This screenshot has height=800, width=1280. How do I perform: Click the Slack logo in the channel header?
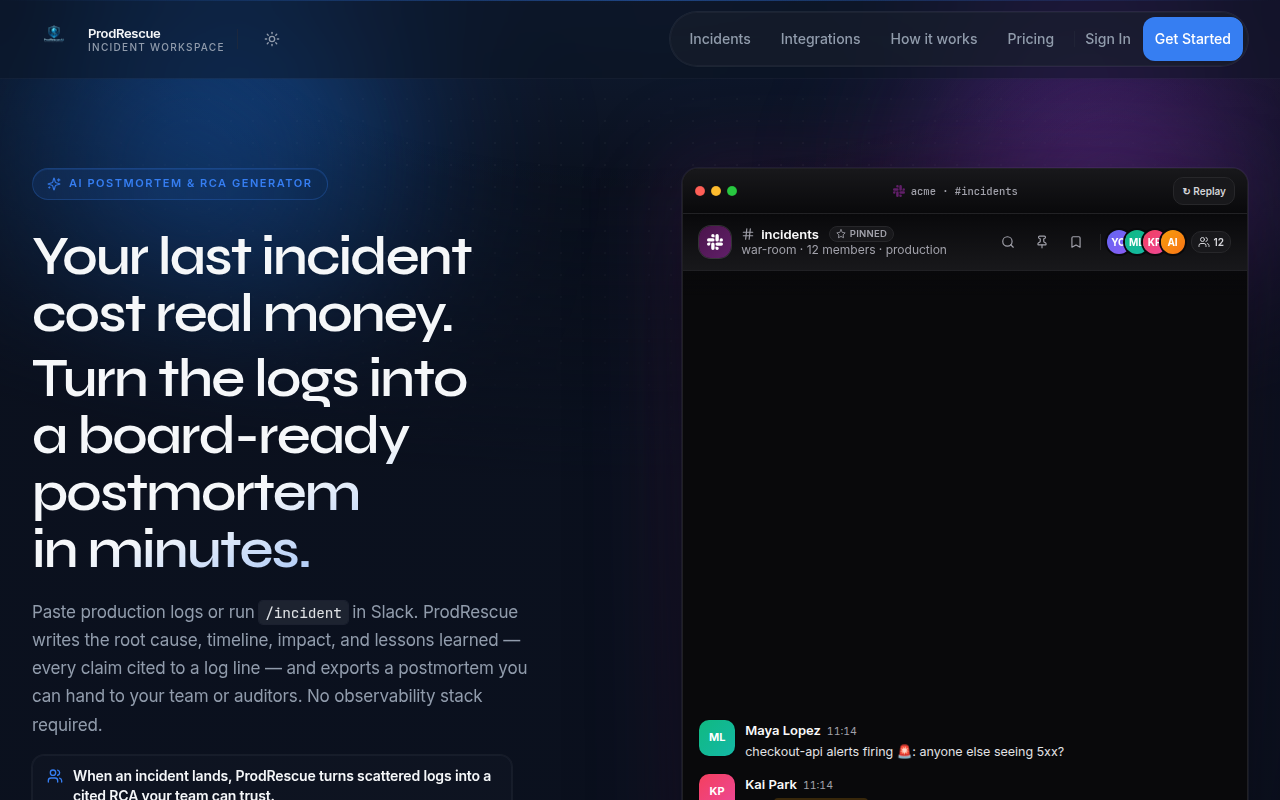tap(715, 242)
